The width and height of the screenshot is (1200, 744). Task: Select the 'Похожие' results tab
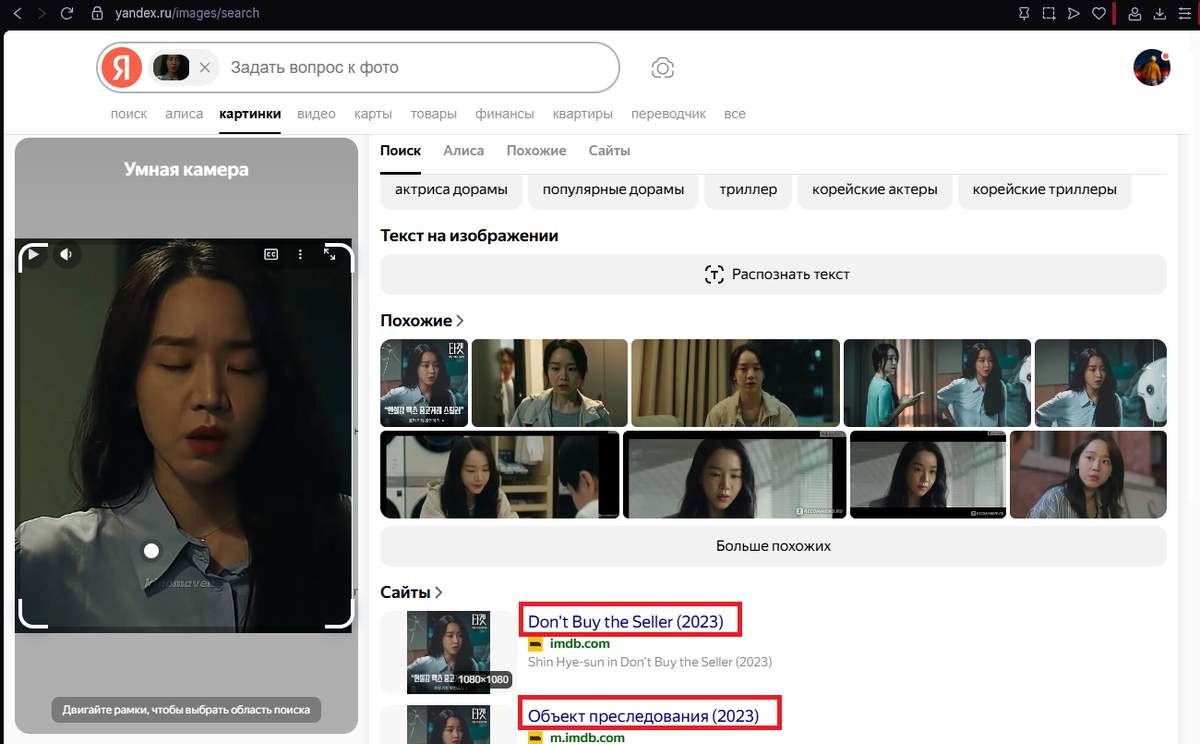[x=536, y=151]
